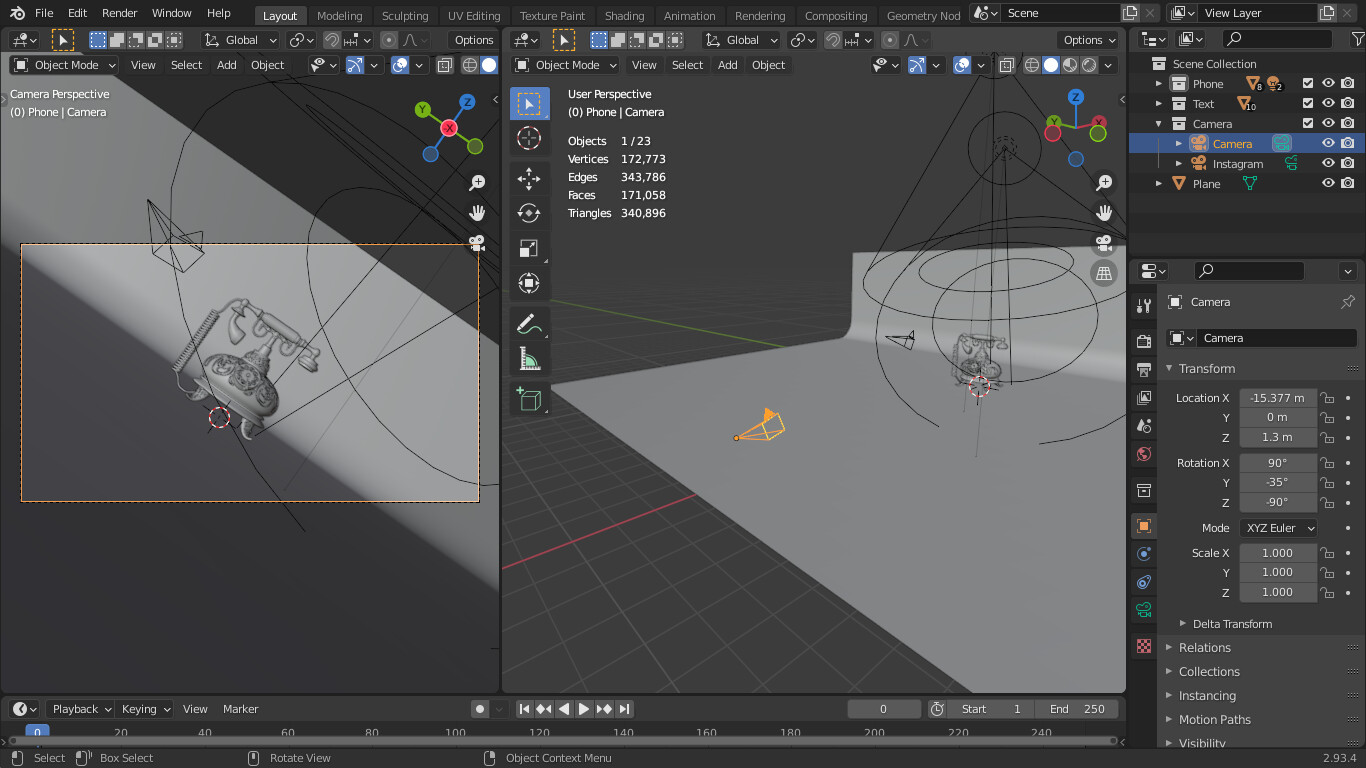Select the Scale tool in toolbar
1366x768 pixels.
pyautogui.click(x=529, y=249)
